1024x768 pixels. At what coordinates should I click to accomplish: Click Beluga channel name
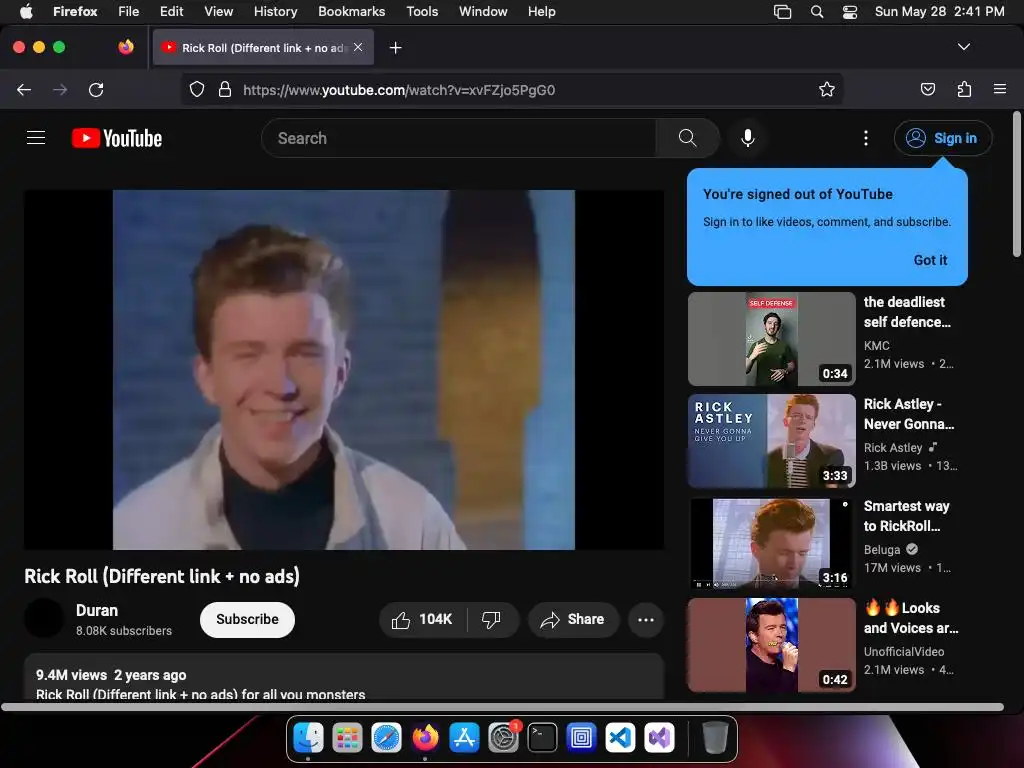click(x=882, y=549)
